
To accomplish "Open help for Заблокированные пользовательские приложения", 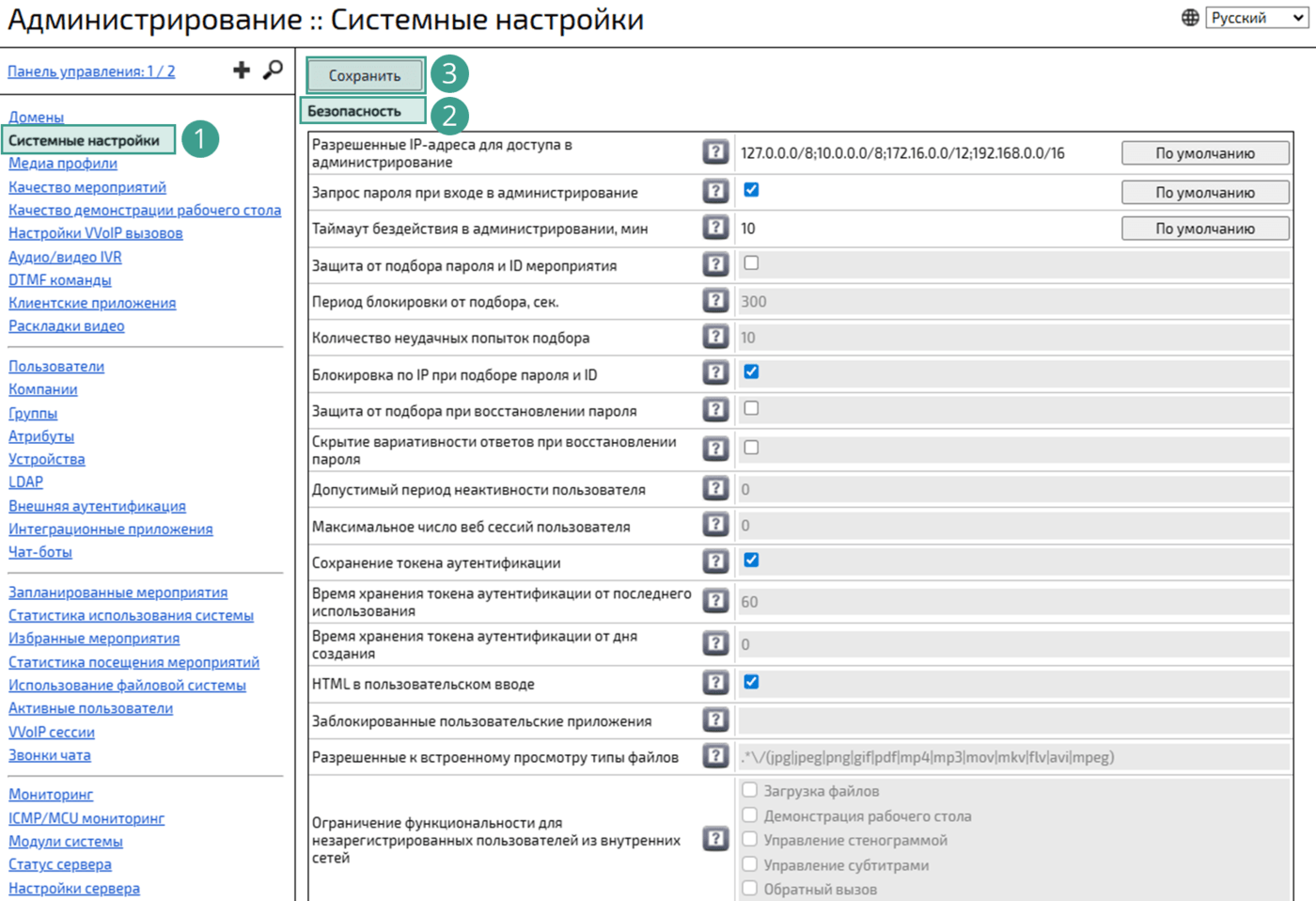I will [x=715, y=719].
